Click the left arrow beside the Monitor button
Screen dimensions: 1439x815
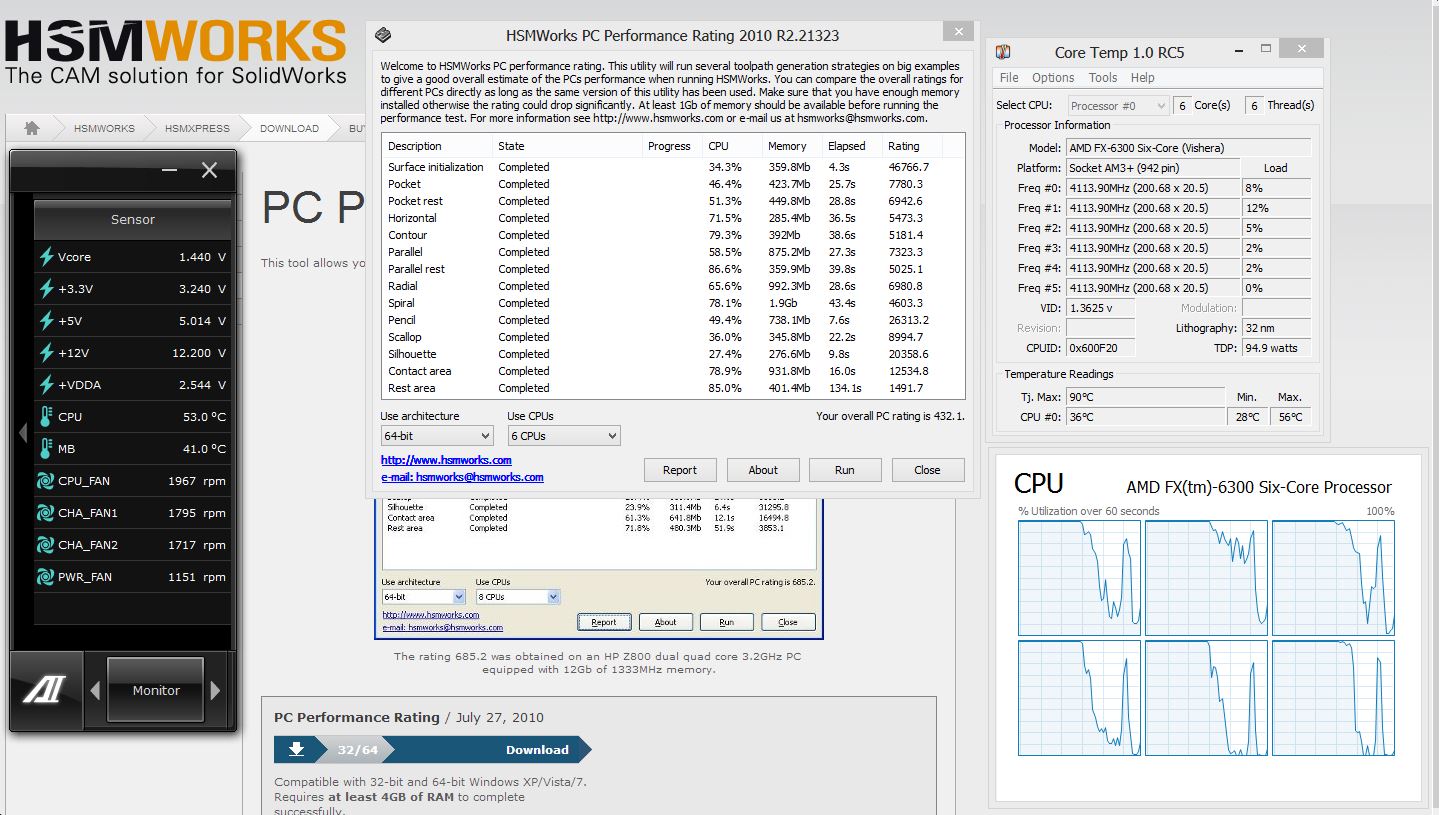point(95,690)
